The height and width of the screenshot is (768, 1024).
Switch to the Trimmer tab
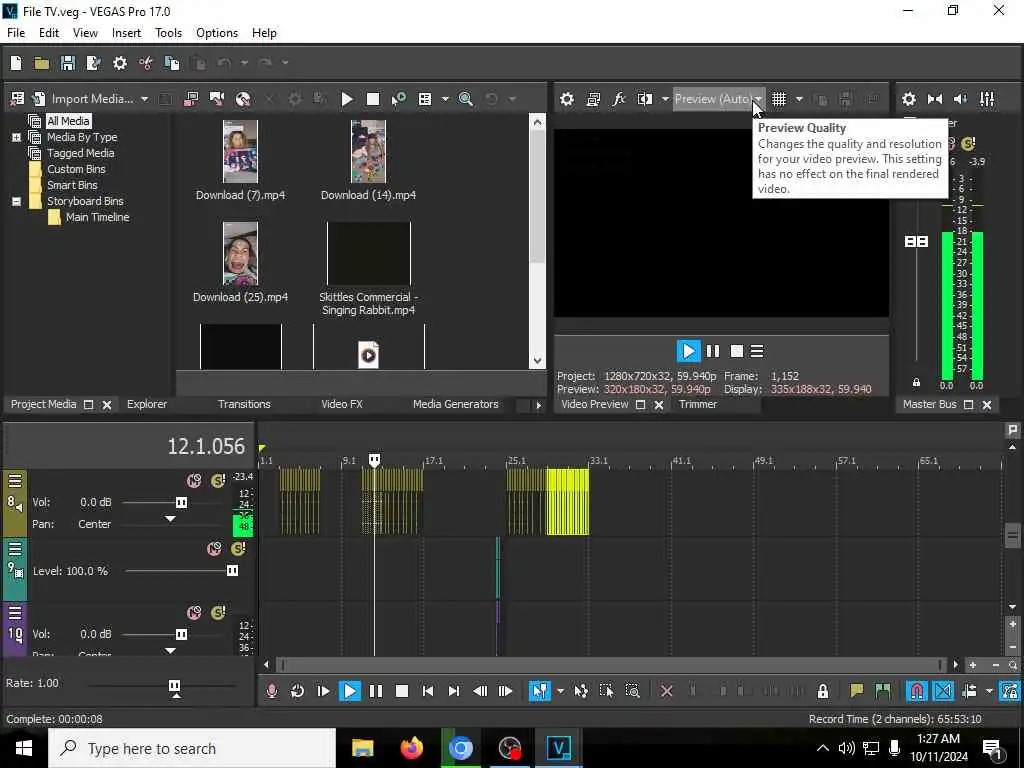click(x=697, y=404)
